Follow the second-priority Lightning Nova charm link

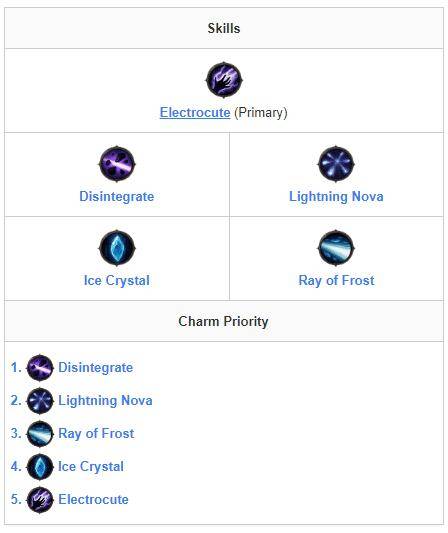[x=105, y=400]
